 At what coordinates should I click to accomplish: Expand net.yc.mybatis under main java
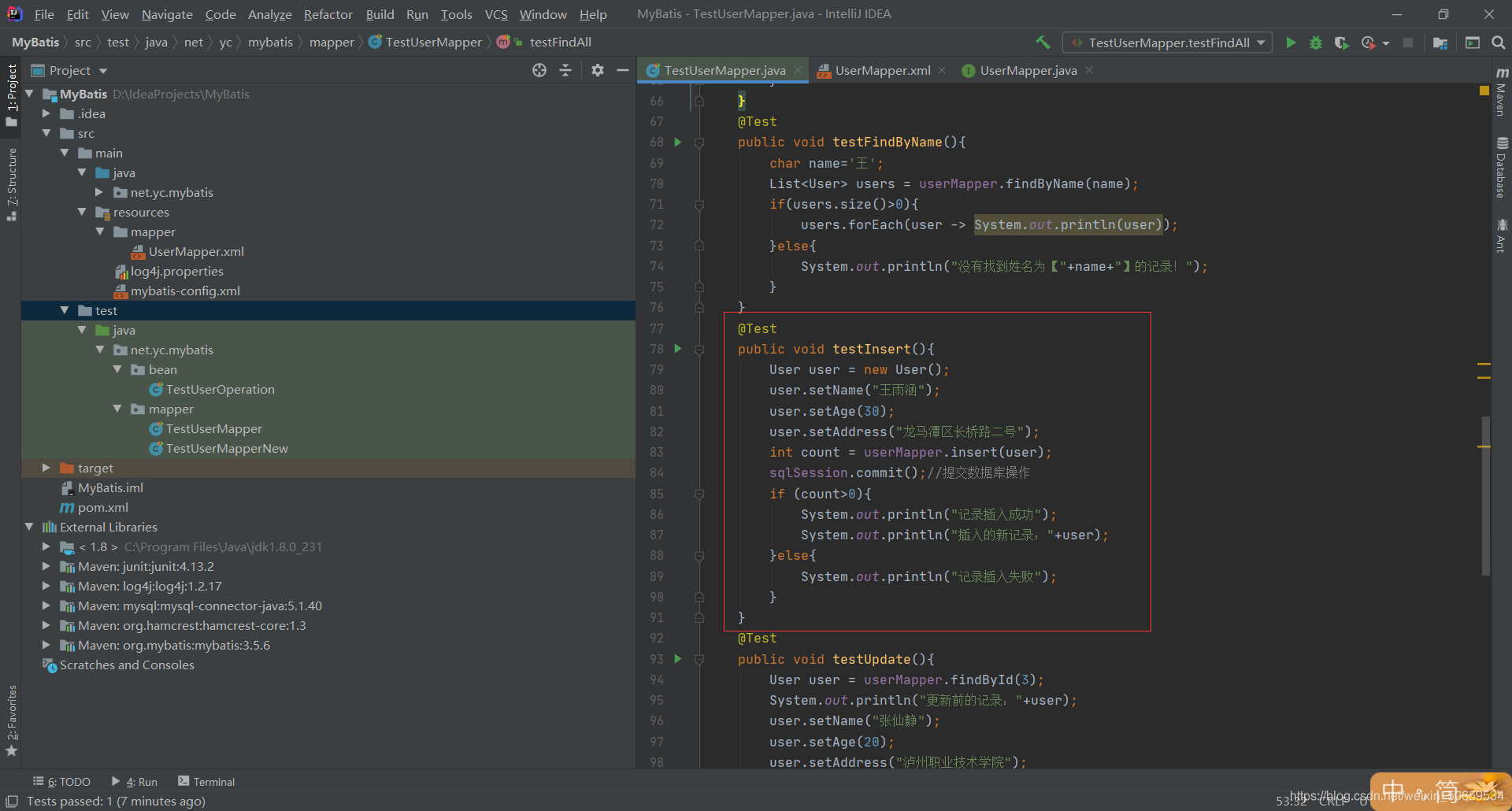(99, 192)
